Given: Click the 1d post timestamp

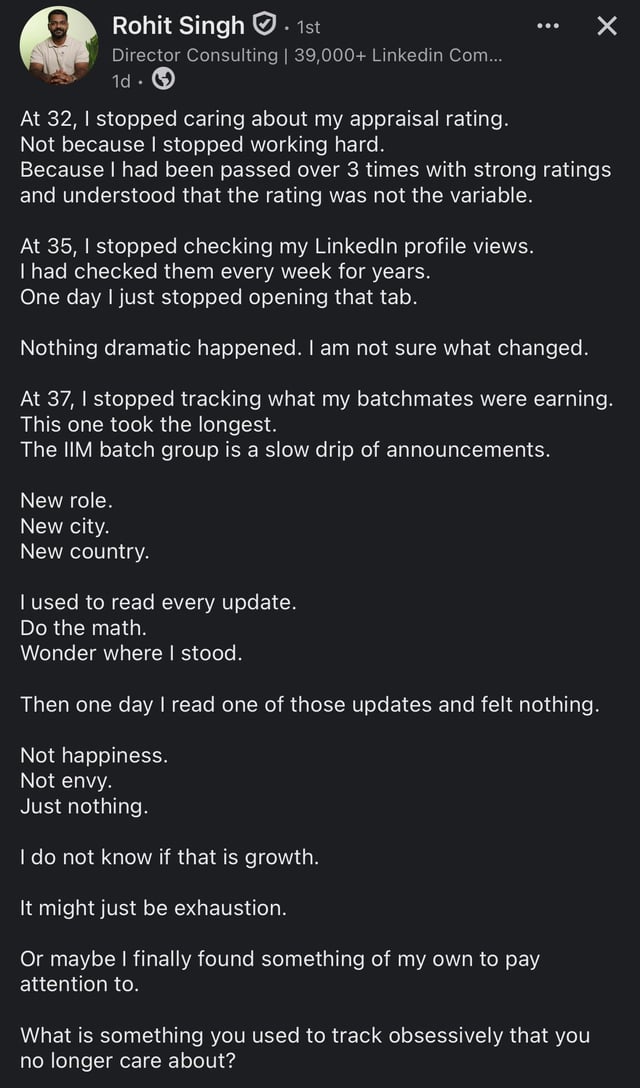Looking at the screenshot, I should coord(121,82).
